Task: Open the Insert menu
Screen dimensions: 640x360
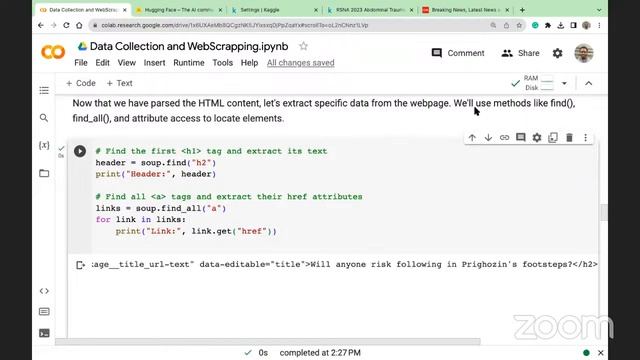Action: point(154,63)
